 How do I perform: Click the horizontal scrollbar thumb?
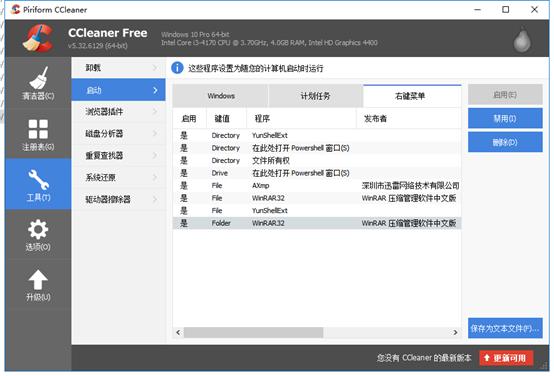253,332
